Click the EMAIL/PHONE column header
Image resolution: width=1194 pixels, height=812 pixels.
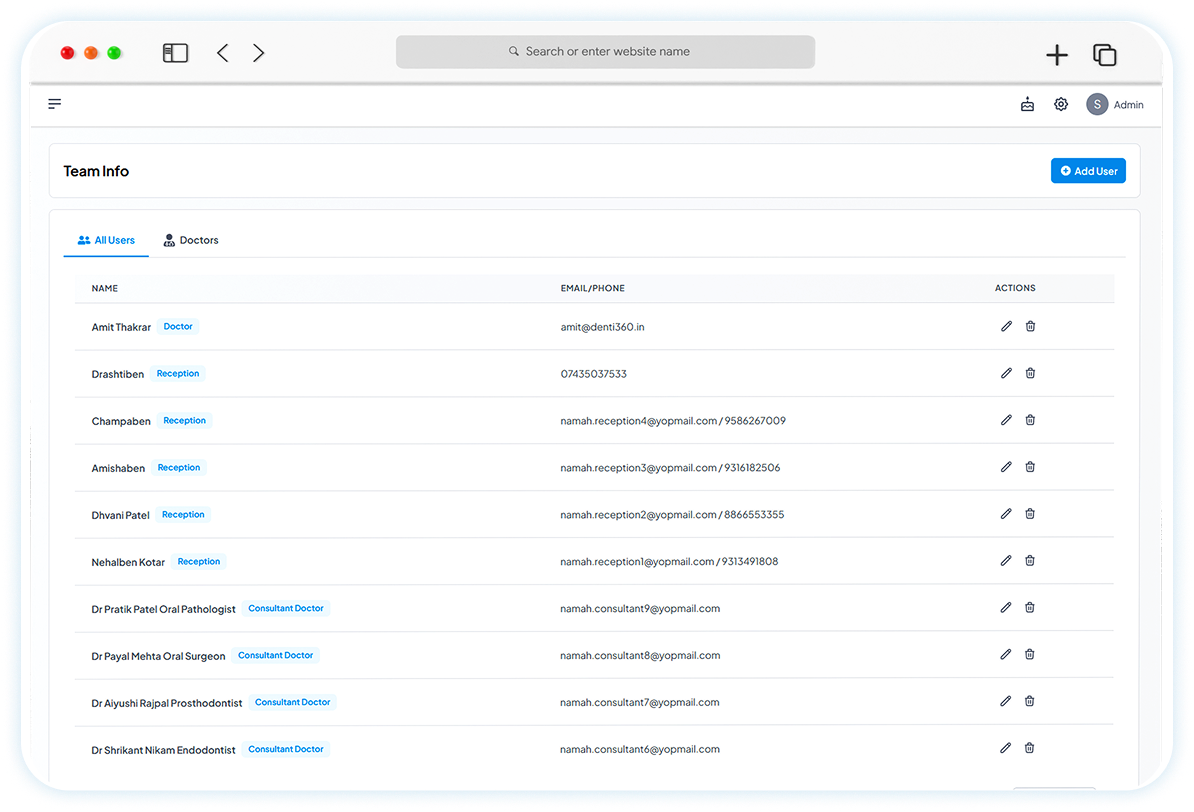[x=592, y=289]
